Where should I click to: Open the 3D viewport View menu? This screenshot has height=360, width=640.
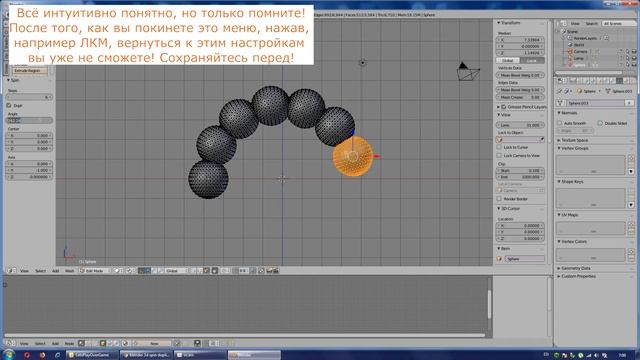click(x=24, y=271)
